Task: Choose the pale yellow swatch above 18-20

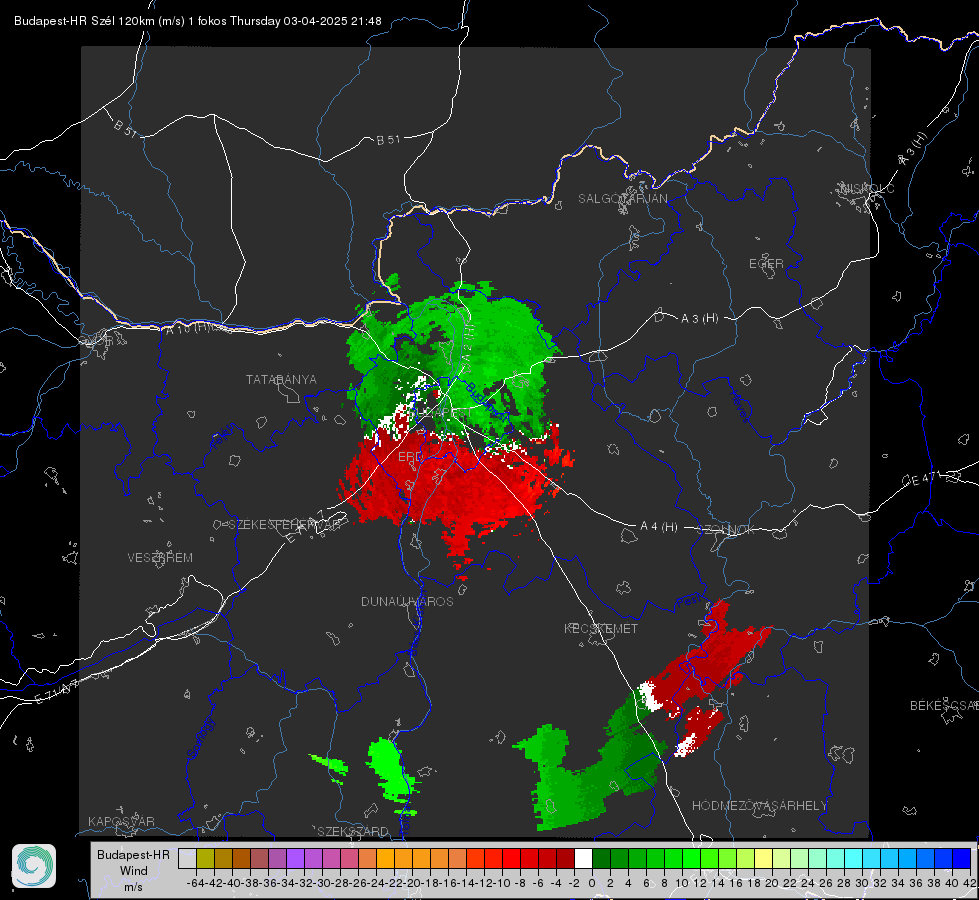Action: pos(764,859)
